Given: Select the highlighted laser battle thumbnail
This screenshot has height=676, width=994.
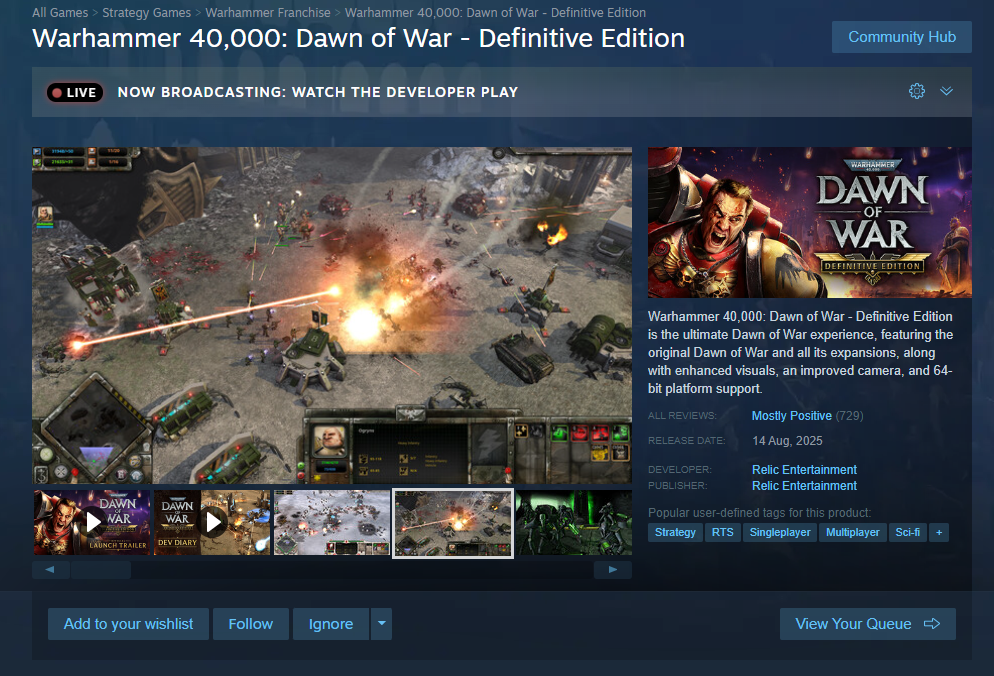Looking at the screenshot, I should [453, 523].
